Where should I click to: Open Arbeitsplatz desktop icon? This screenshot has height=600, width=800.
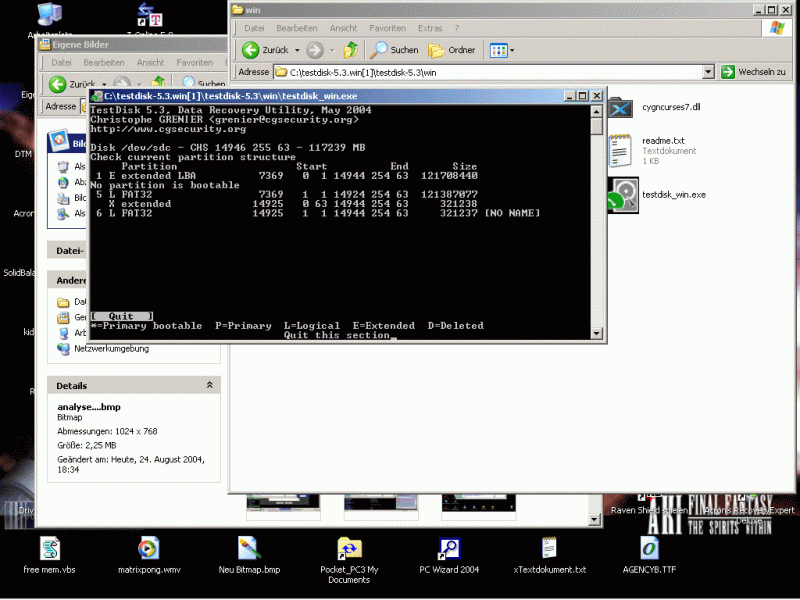point(49,15)
